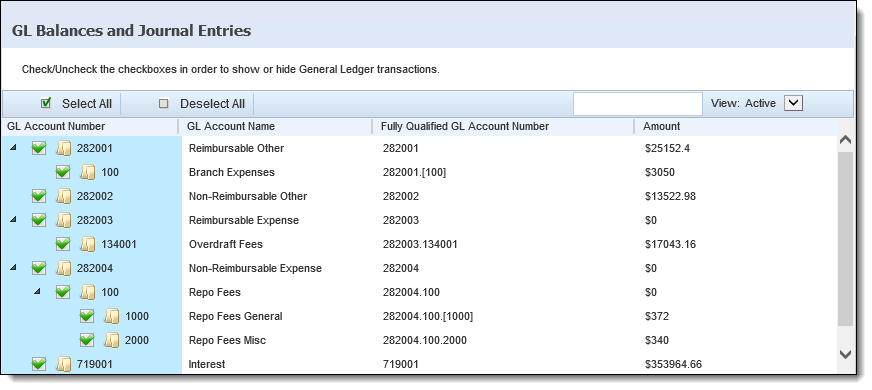This screenshot has width=872, height=390.
Task: Click the scrollbar up arrow
Action: (845, 140)
